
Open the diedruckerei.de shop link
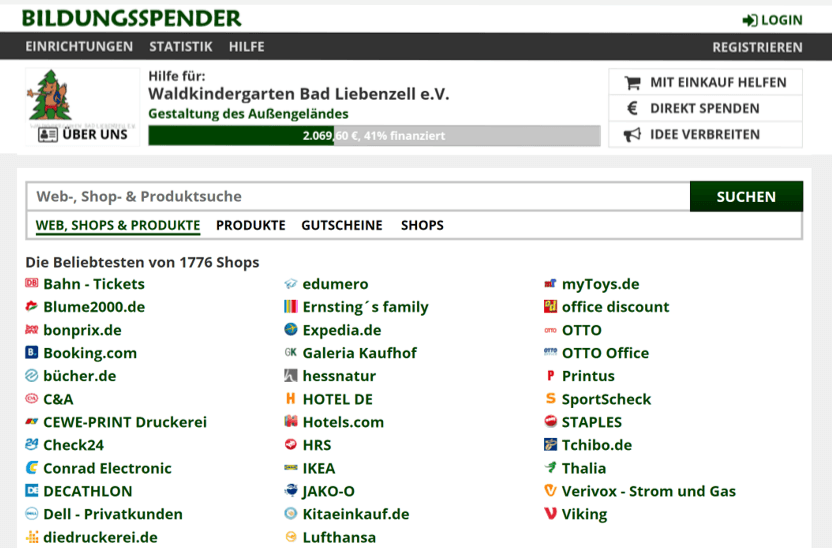click(x=100, y=537)
